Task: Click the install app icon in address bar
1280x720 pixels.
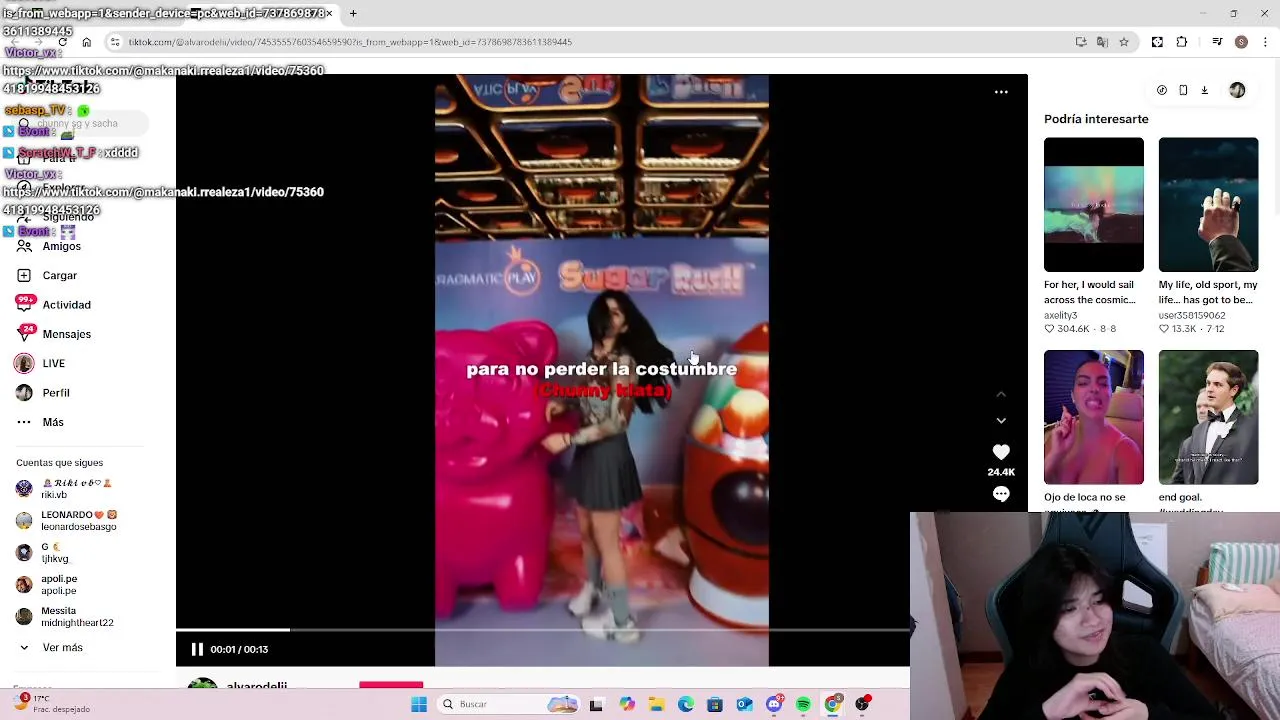Action: 1081,42
